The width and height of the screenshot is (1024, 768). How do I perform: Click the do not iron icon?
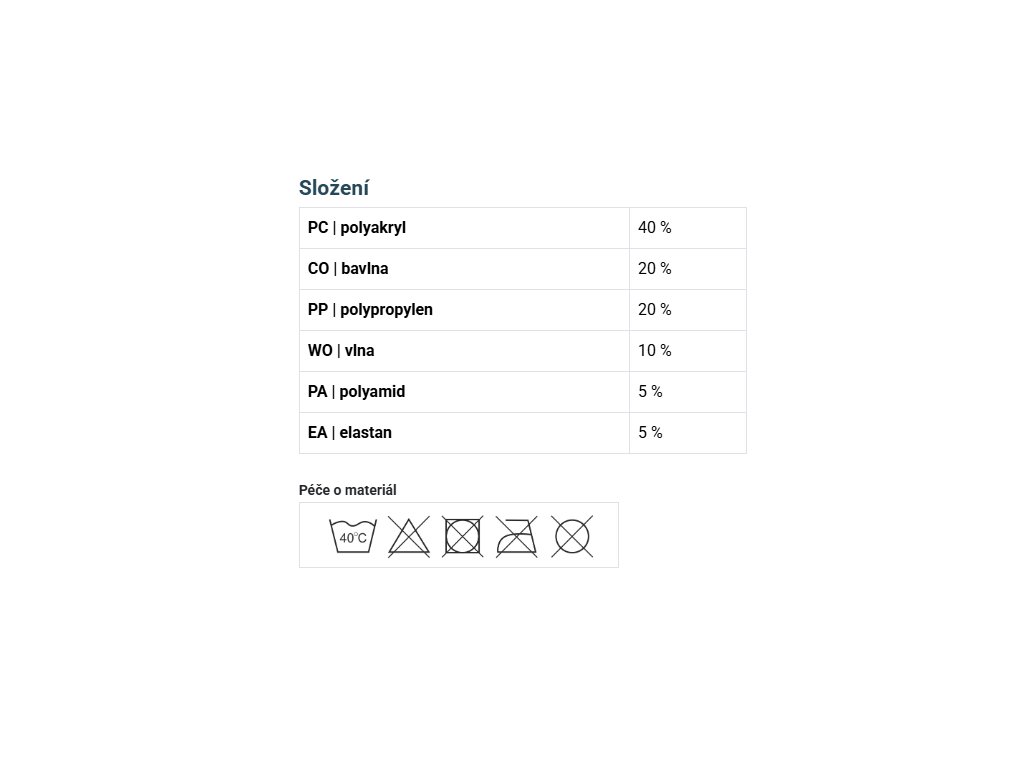[517, 536]
